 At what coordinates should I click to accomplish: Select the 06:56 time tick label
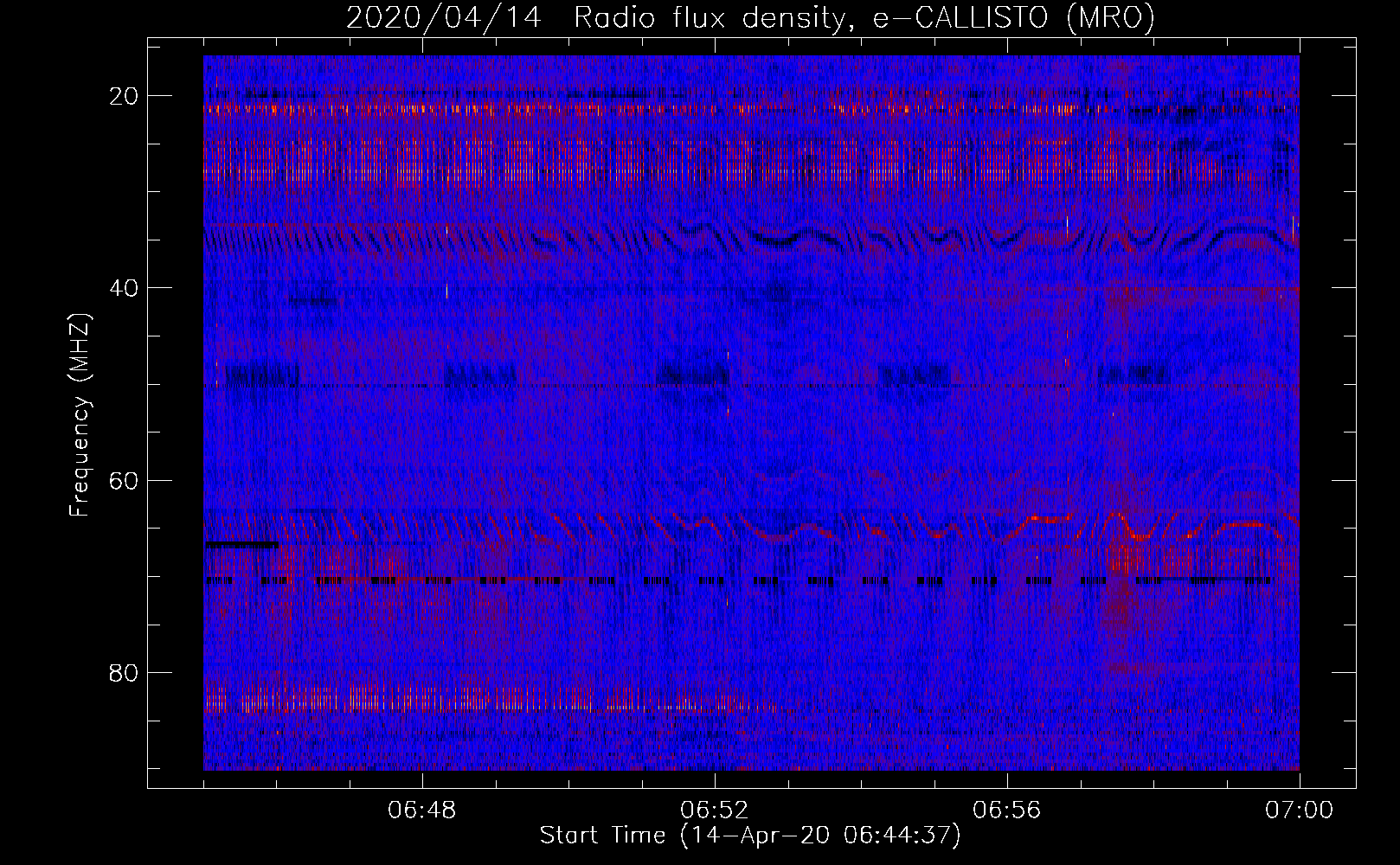point(1006,811)
